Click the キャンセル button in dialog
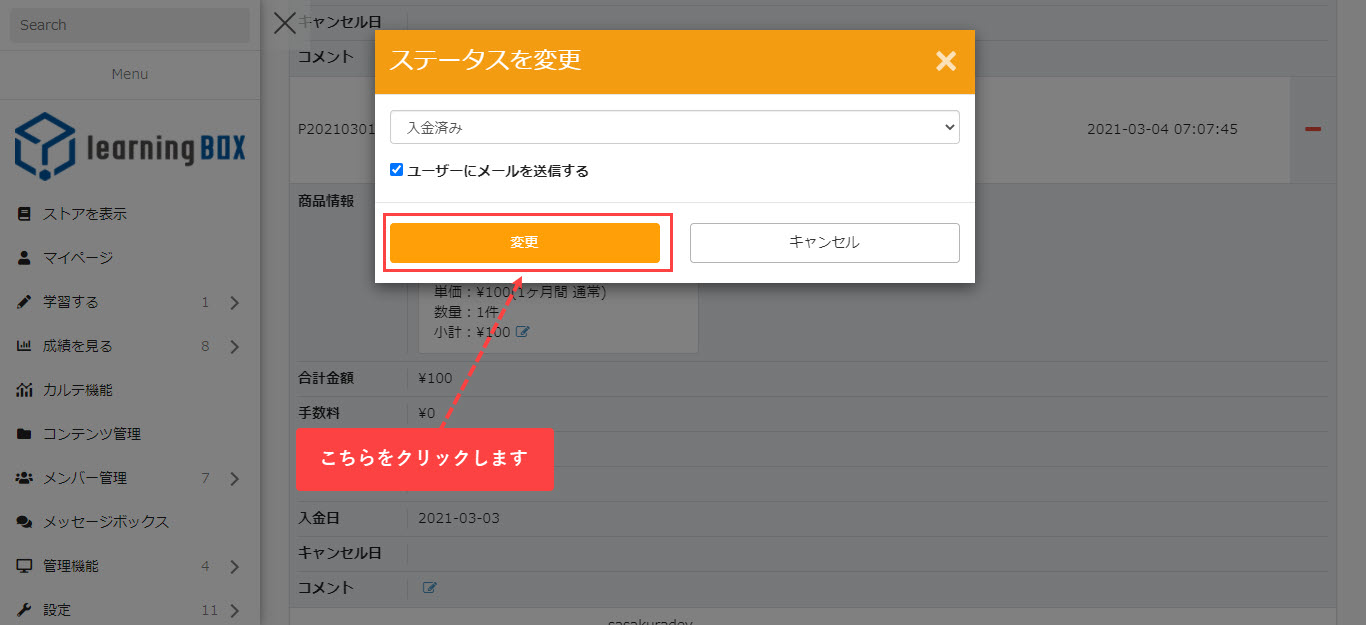The height and width of the screenshot is (625, 1366). pyautogui.click(x=824, y=243)
